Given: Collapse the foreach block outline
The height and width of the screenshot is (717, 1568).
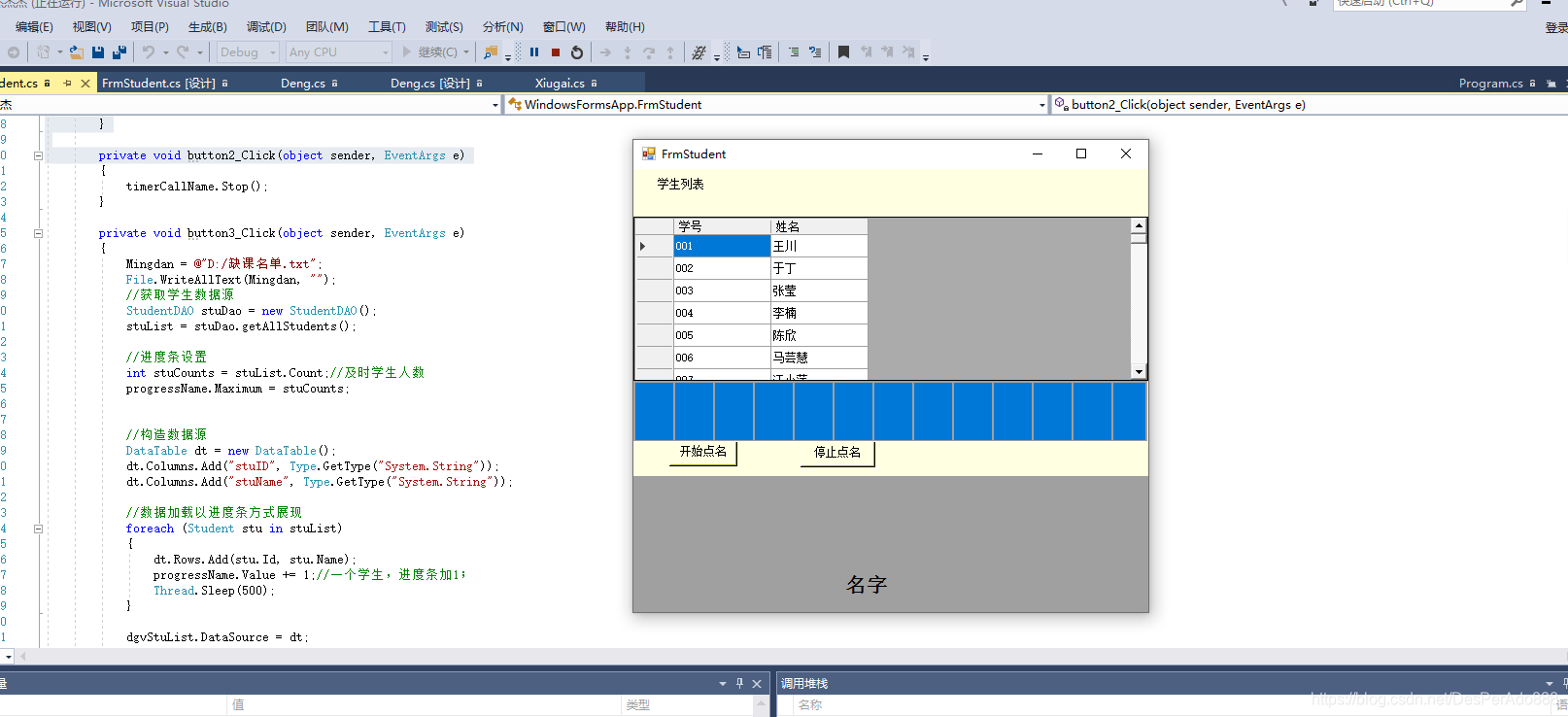Looking at the screenshot, I should 38,529.
